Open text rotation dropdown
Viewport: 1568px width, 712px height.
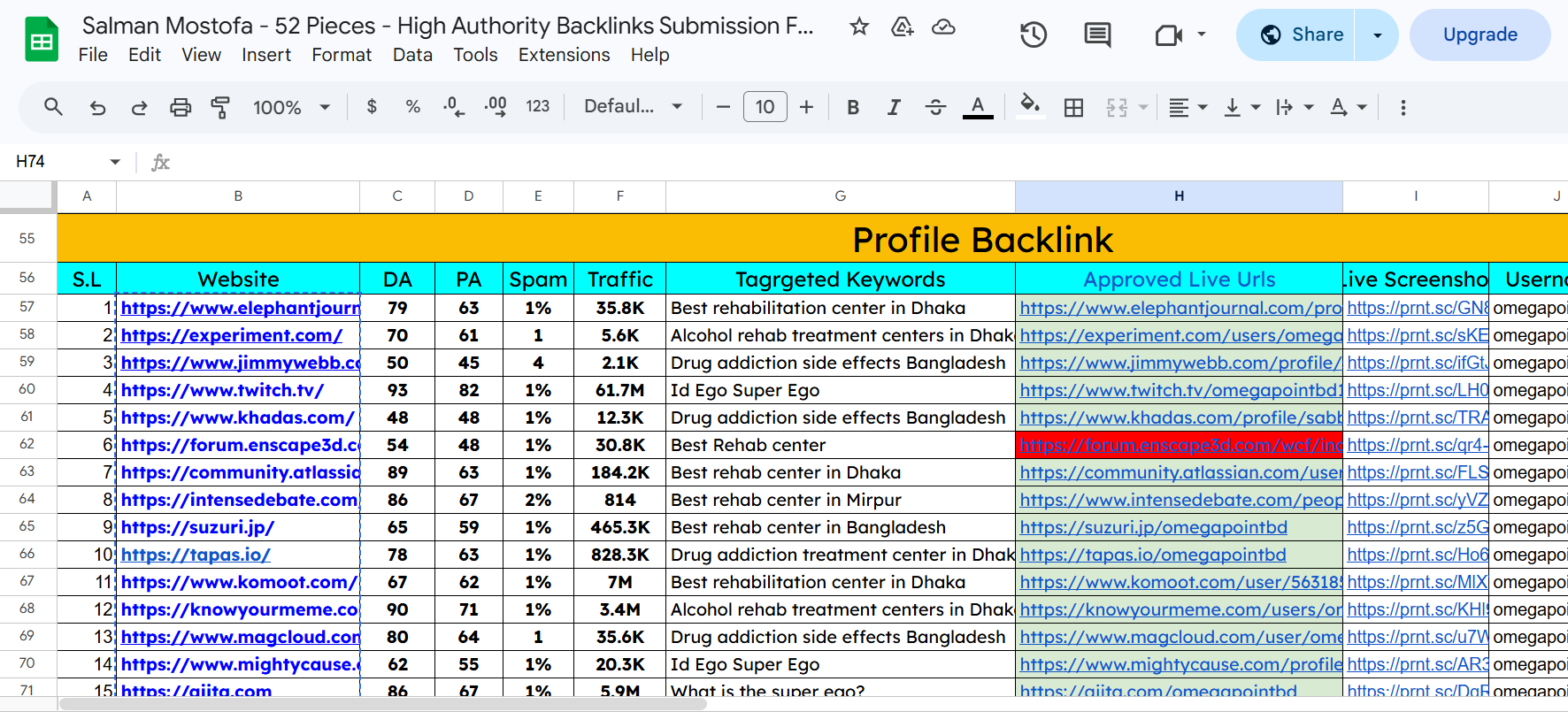1349,107
